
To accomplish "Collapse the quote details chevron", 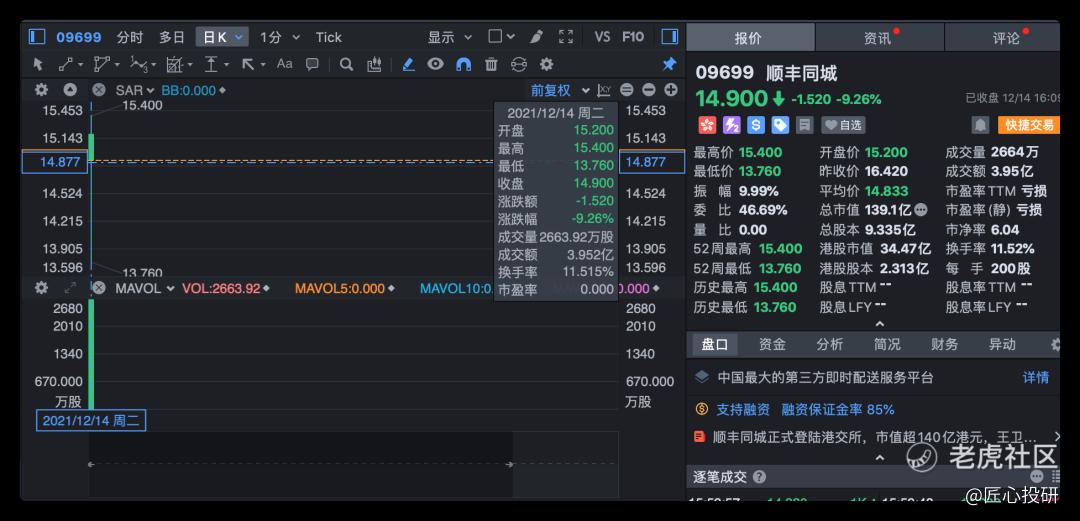I will click(x=880, y=323).
